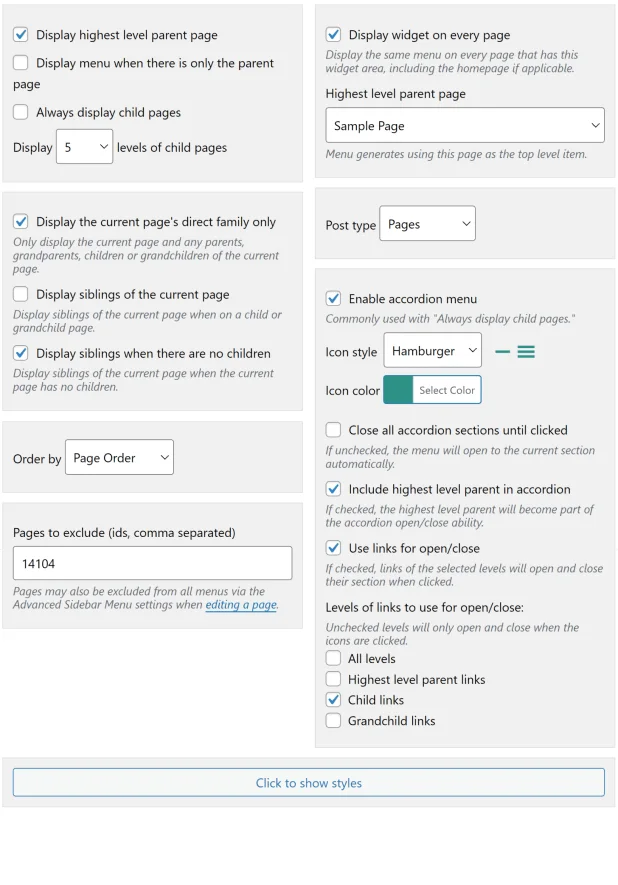This screenshot has width=618, height=885.
Task: Enable Display menu when there is only parent page
Action: [x=22, y=63]
